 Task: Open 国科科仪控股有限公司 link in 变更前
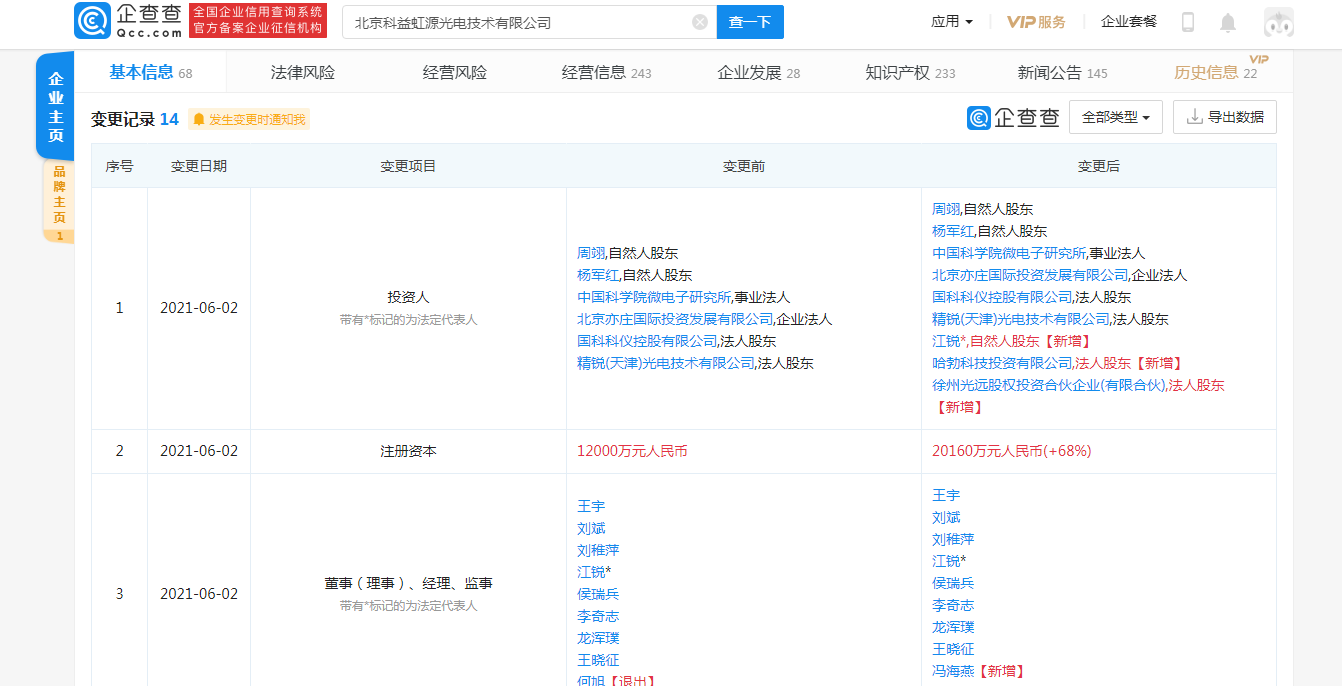pyautogui.click(x=647, y=341)
